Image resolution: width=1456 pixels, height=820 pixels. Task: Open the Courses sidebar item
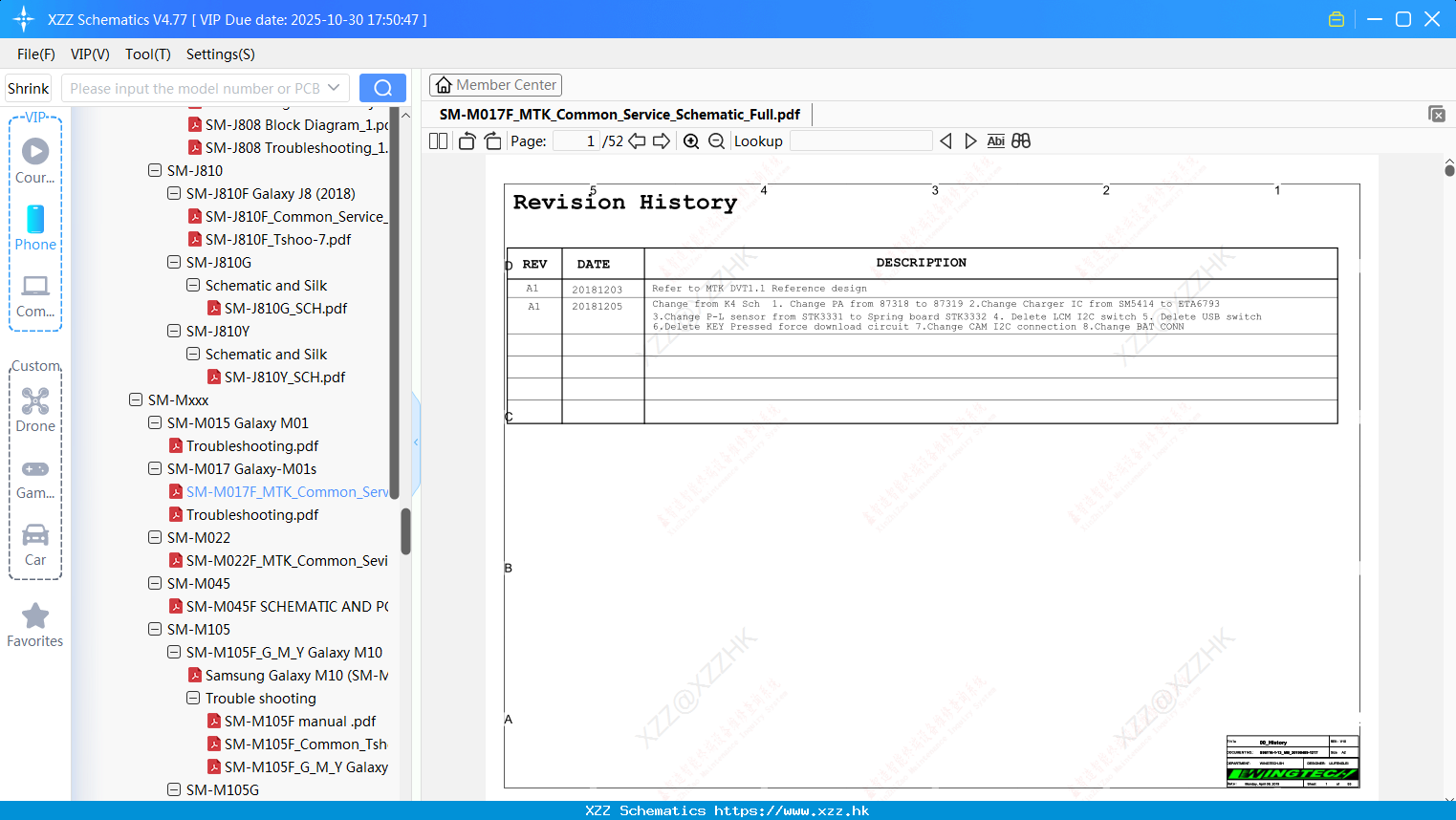35,162
